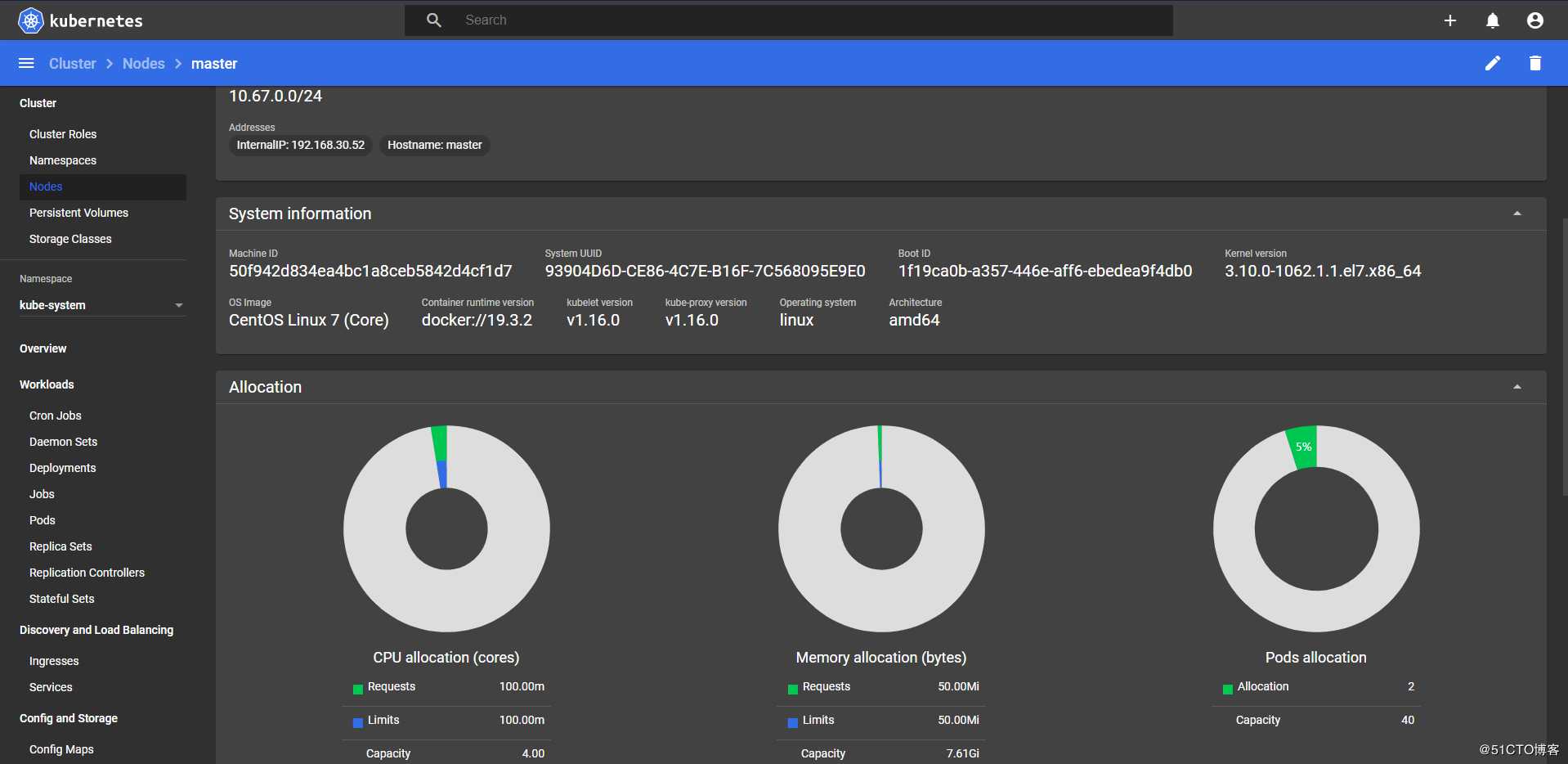1568x764 pixels.
Task: Click blue CPU Limits legend swatch
Action: [357, 723]
